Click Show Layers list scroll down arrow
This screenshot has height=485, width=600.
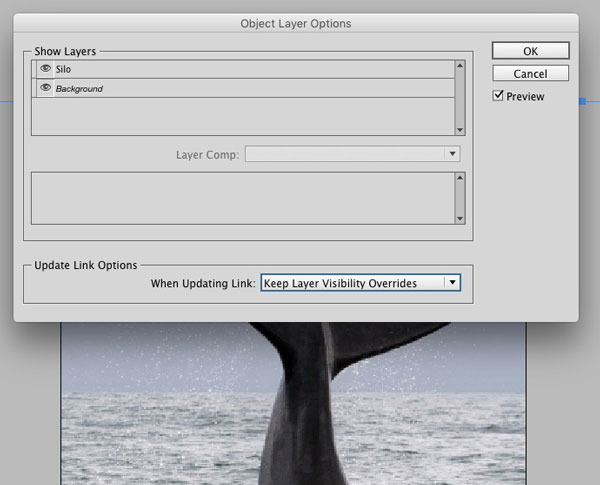460,130
